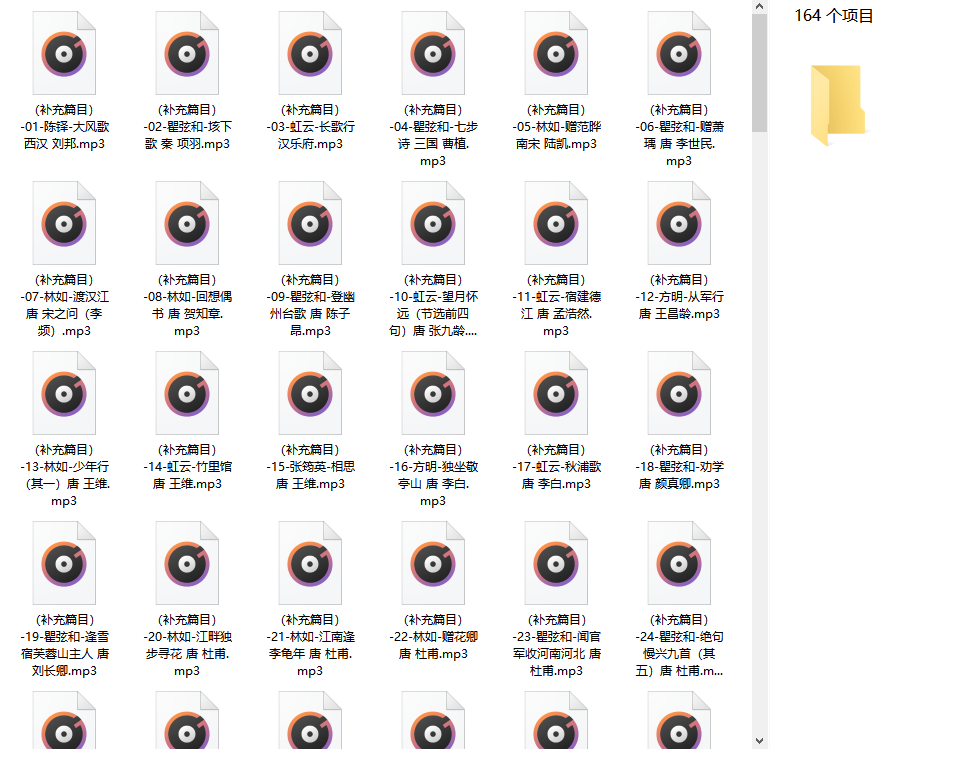Click filename text '-05-林如-赠范晔 南宋 陆凯.mp3'

(x=557, y=135)
